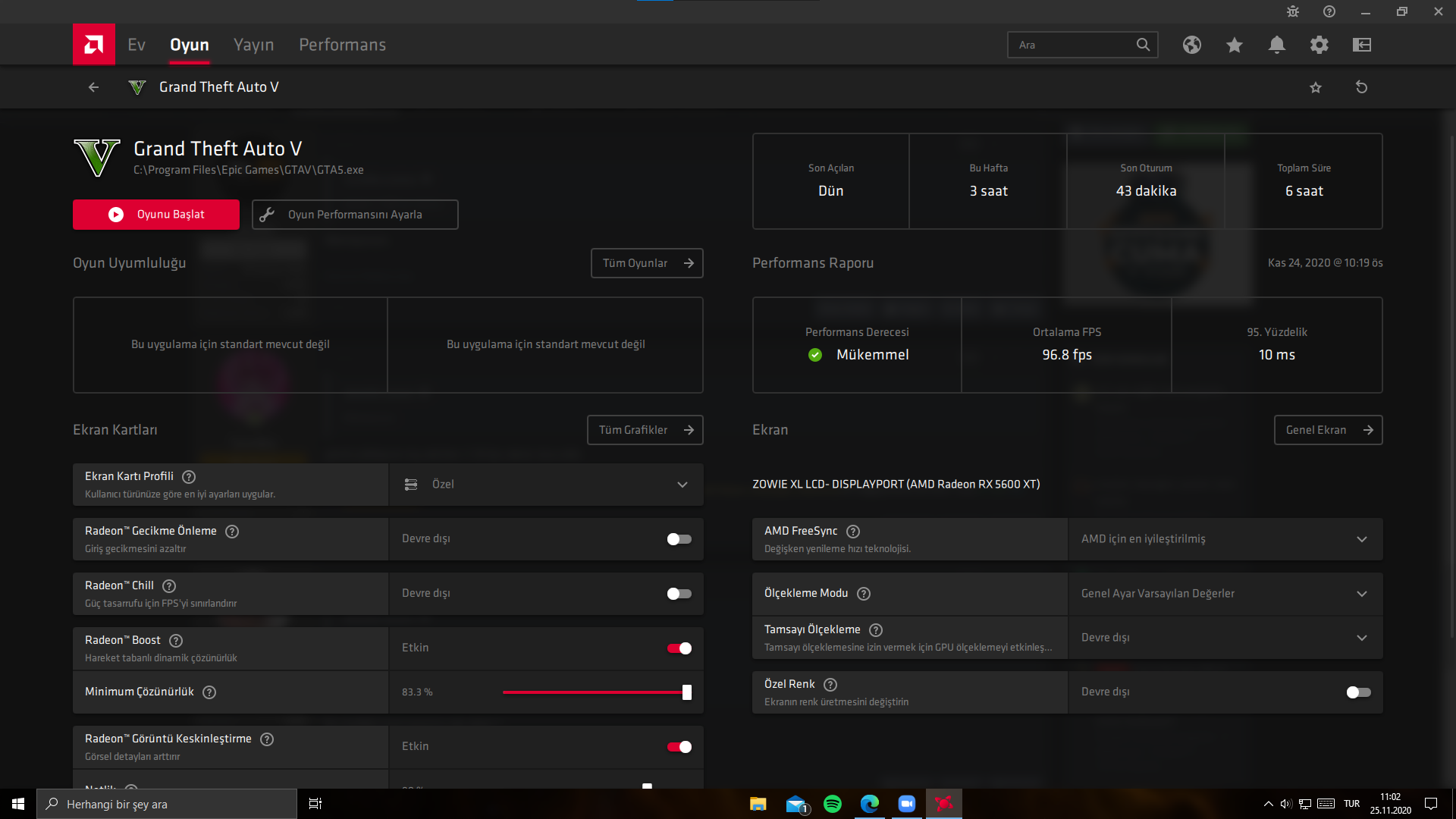This screenshot has width=1456, height=819.
Task: Open Task View on taskbar
Action: point(315,804)
